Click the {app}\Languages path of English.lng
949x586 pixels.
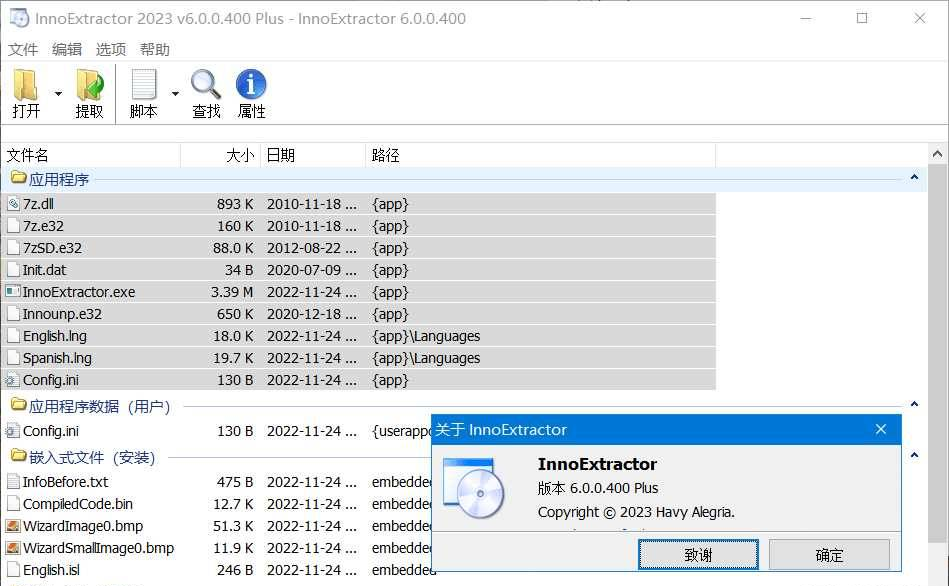(426, 336)
